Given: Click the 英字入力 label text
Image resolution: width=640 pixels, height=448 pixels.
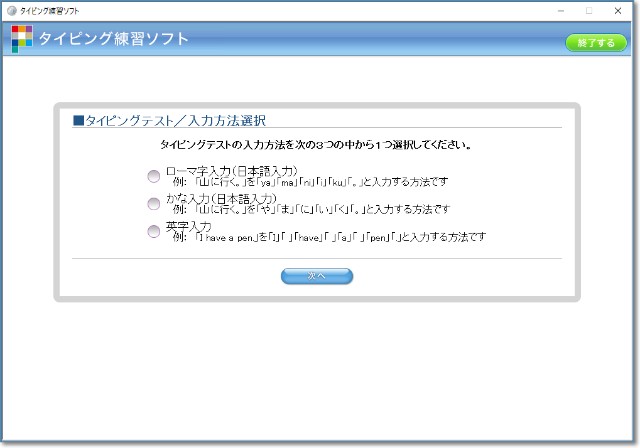Looking at the screenshot, I should [x=188, y=226].
